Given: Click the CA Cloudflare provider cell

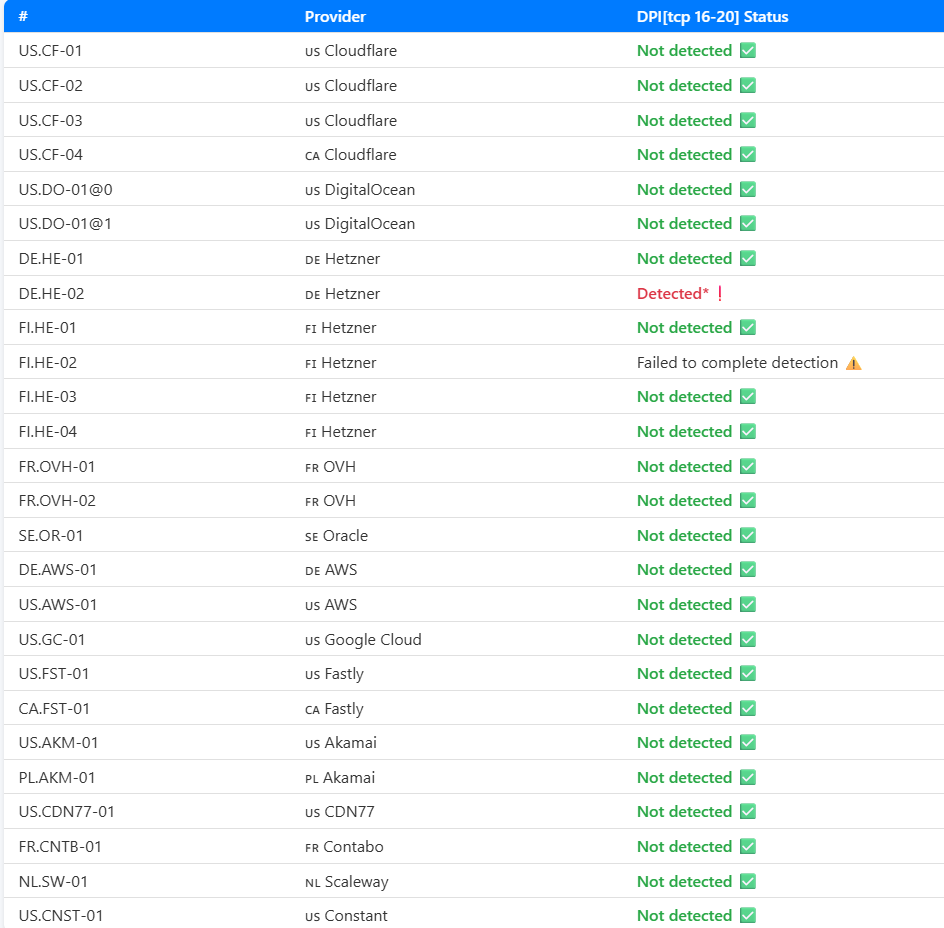Looking at the screenshot, I should coord(350,155).
